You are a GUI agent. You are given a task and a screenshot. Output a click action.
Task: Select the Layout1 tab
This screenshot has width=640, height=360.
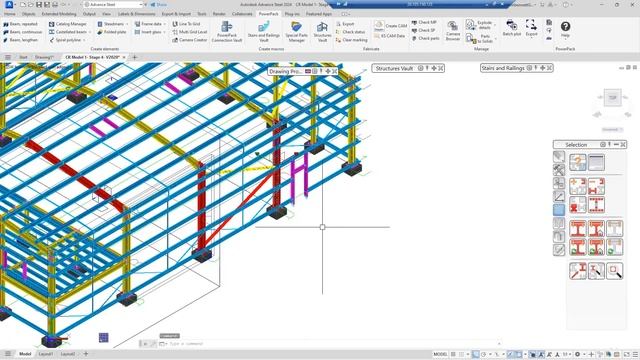46,354
